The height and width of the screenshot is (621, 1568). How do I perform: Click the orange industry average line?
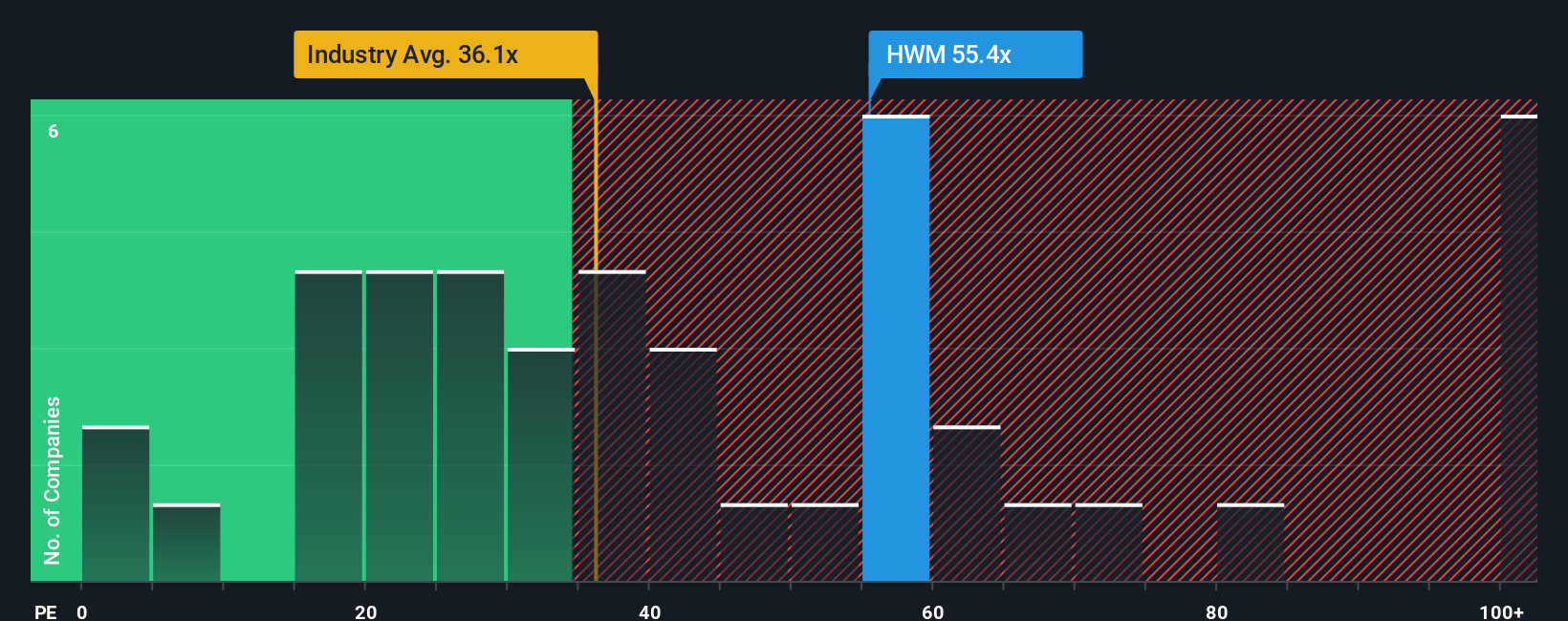pyautogui.click(x=596, y=340)
